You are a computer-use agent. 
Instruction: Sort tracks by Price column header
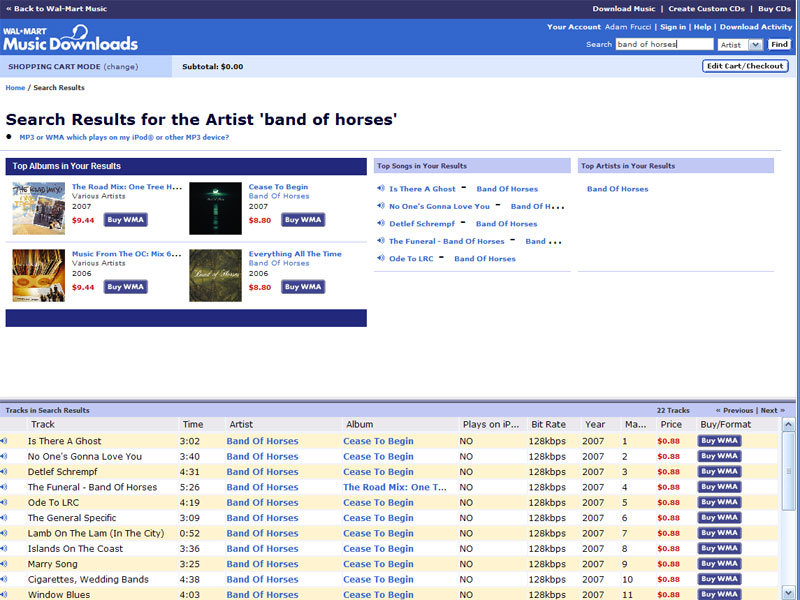671,424
